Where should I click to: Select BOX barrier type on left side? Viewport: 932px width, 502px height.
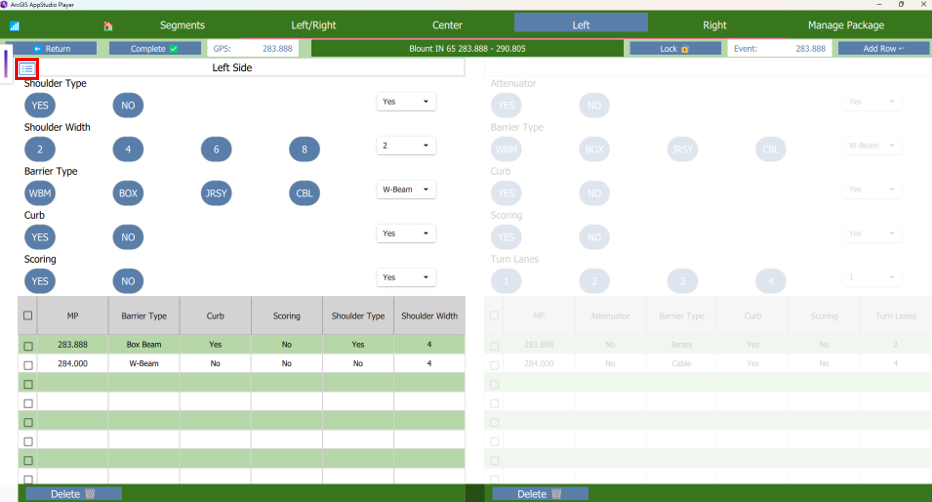tap(128, 193)
